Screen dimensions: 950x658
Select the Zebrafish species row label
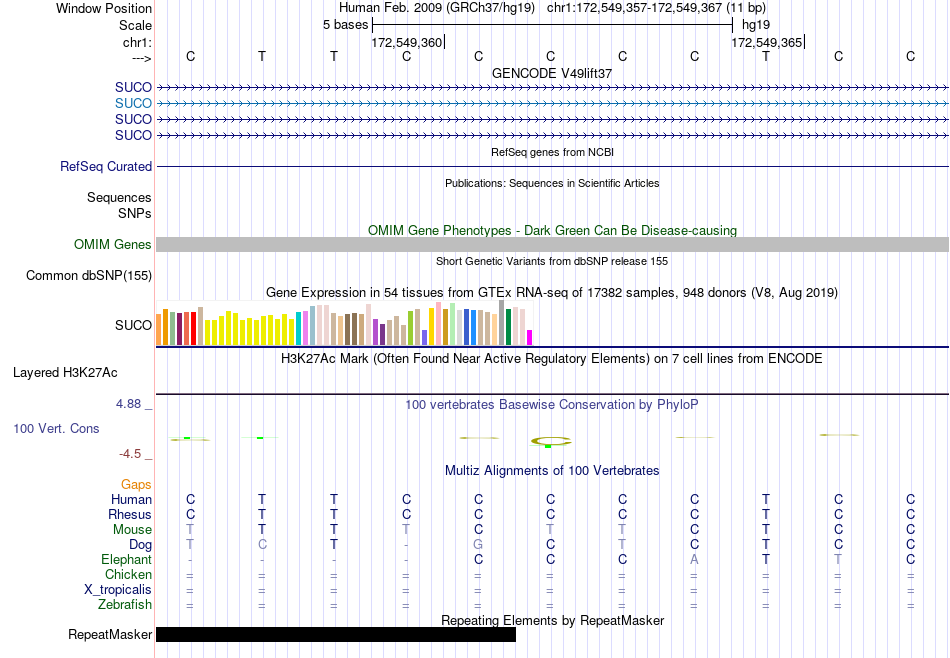(x=125, y=604)
